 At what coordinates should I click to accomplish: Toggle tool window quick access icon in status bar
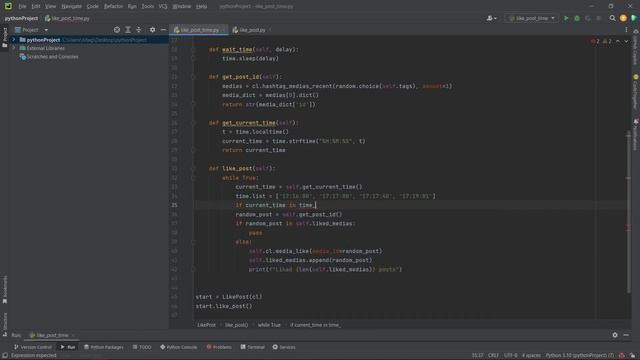click(5, 356)
